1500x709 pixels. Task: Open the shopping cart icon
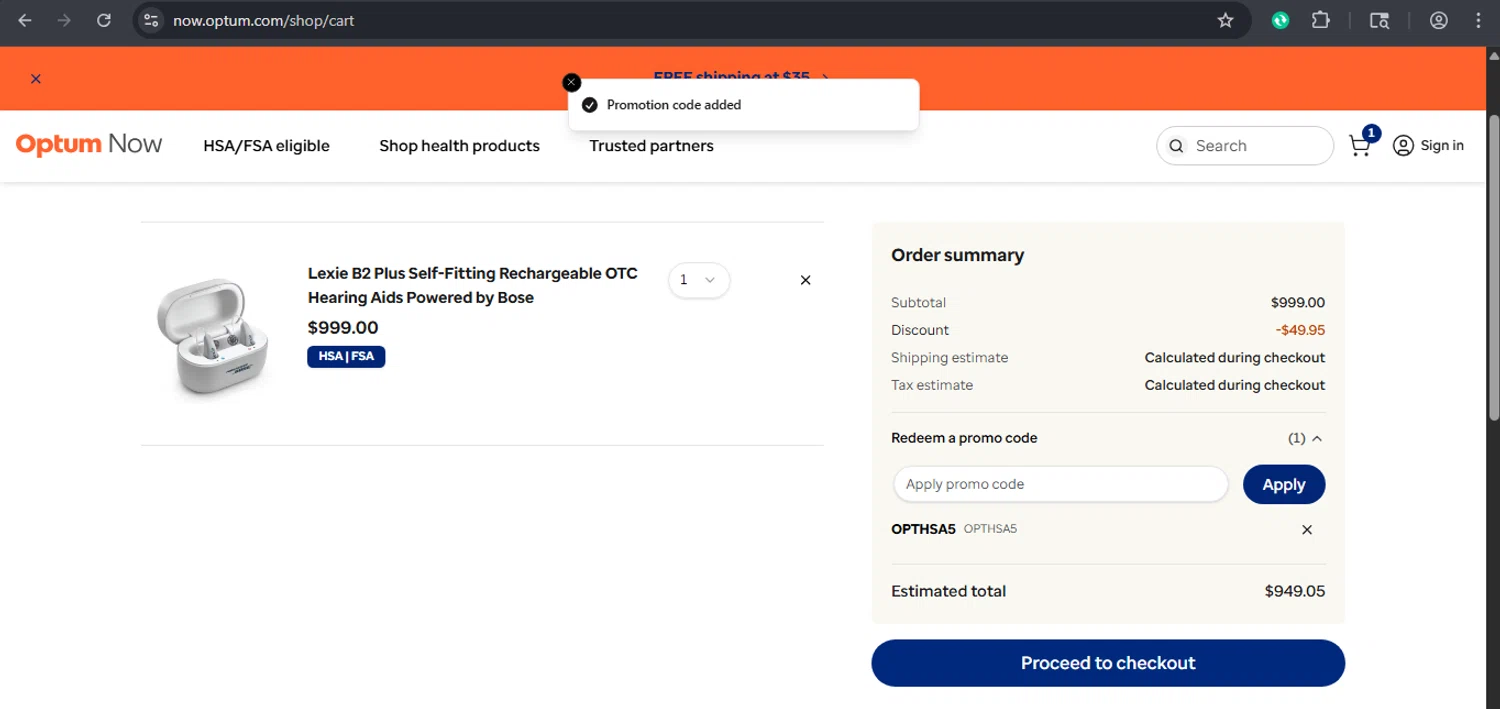click(x=1360, y=146)
